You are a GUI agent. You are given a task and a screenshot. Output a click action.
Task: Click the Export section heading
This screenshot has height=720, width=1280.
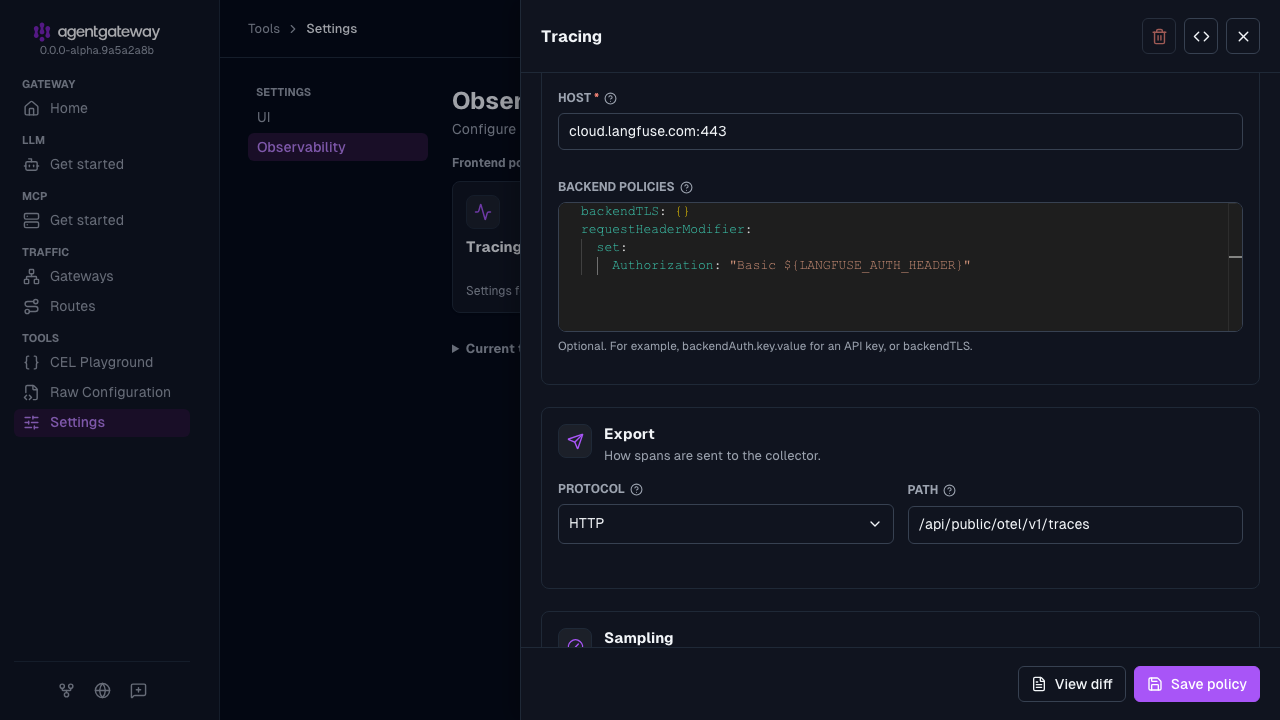[629, 434]
